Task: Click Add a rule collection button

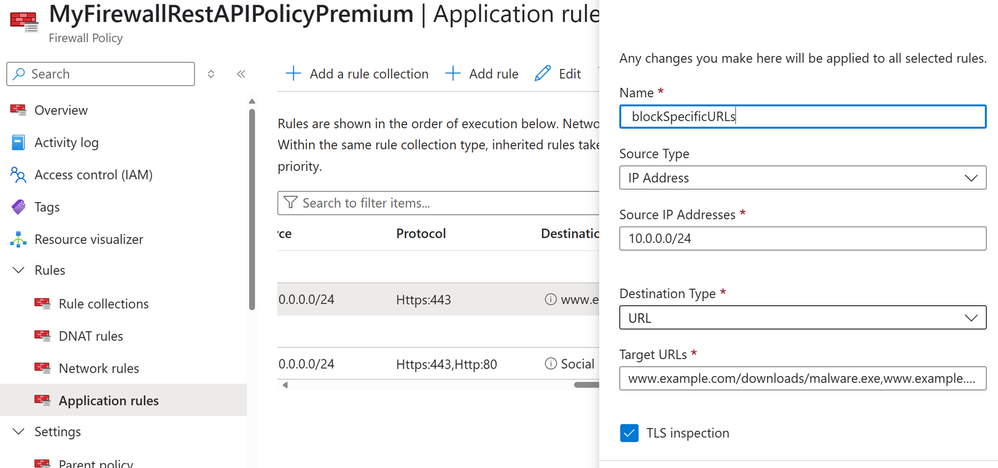Action: (x=357, y=74)
